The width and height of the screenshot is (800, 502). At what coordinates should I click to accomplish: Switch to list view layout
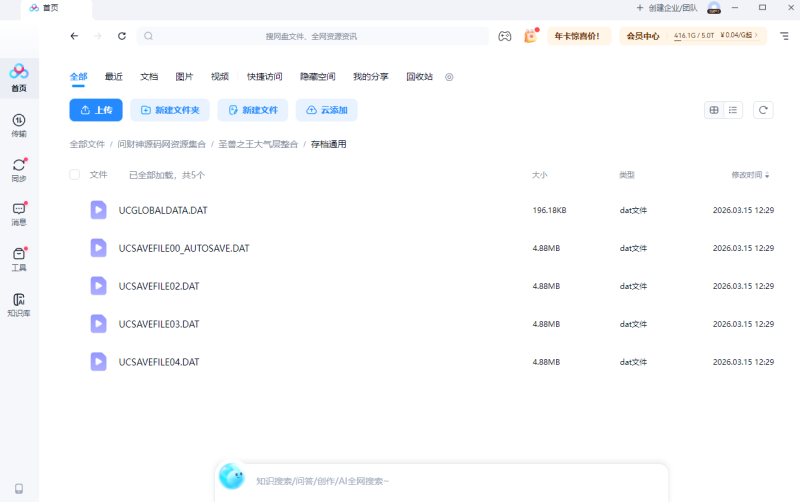pos(733,110)
